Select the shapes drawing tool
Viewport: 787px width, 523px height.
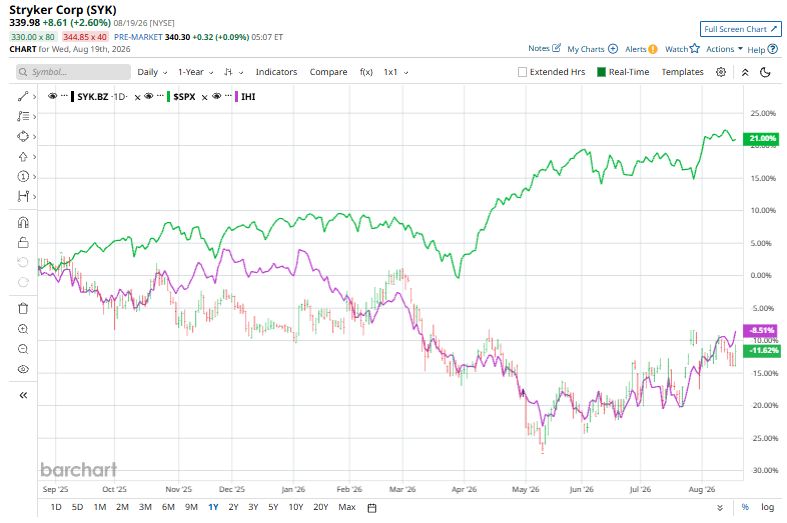tap(23, 137)
